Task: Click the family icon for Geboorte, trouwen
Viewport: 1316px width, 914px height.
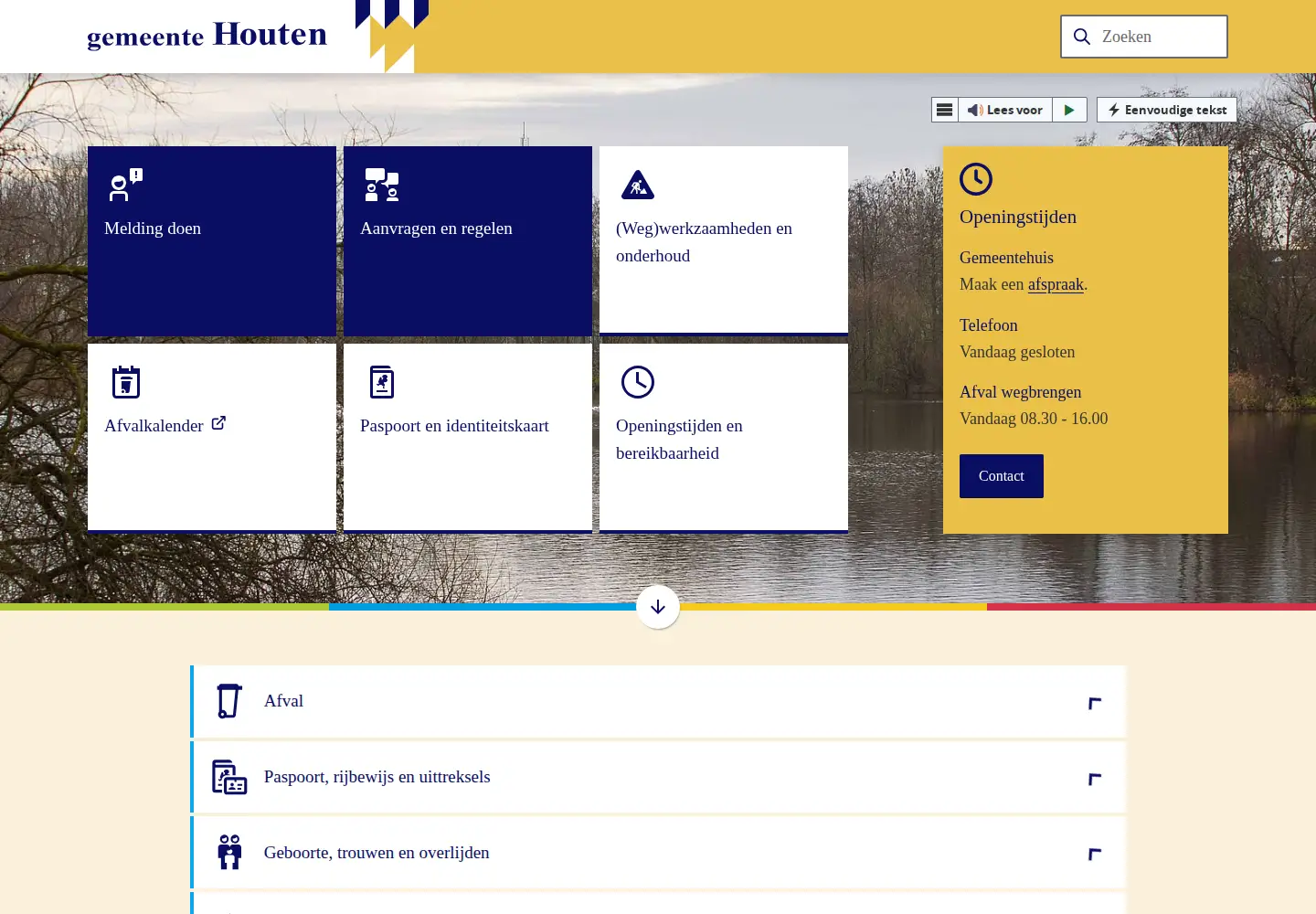Action: pyautogui.click(x=229, y=852)
